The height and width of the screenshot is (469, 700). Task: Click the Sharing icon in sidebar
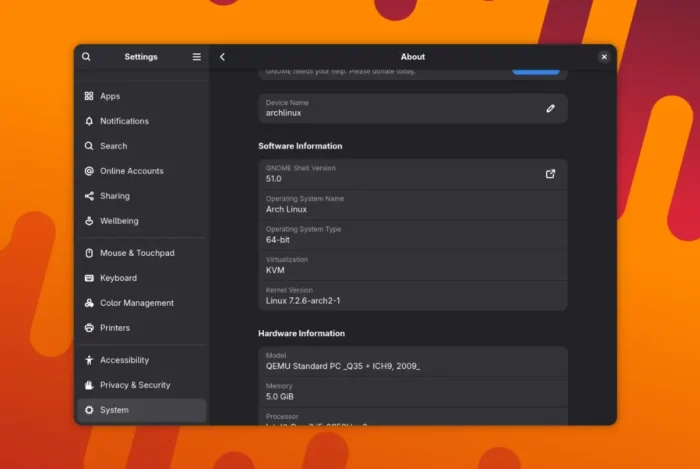[89, 196]
